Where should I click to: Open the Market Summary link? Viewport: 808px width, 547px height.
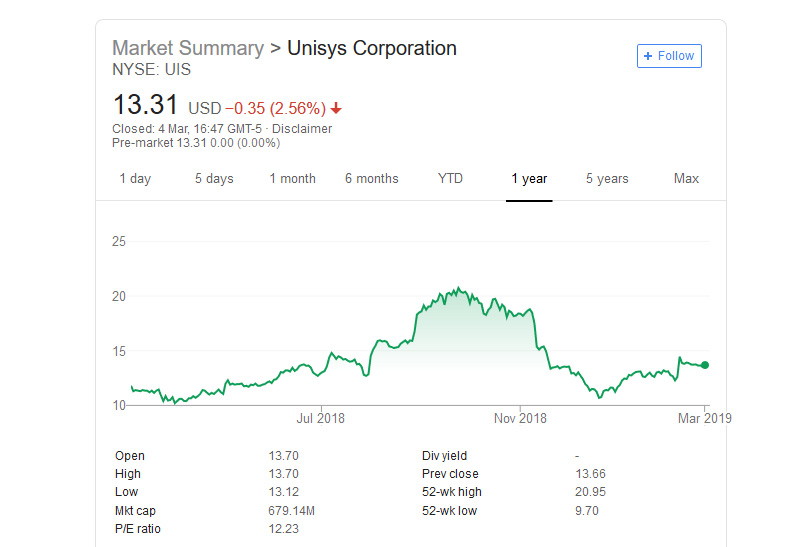tap(188, 48)
